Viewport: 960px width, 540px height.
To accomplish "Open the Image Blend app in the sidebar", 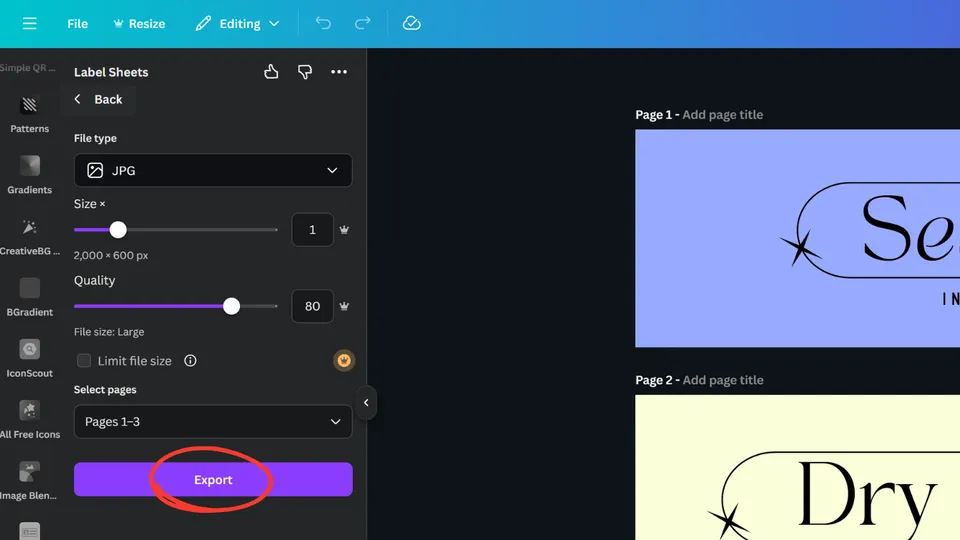I will tap(29, 481).
